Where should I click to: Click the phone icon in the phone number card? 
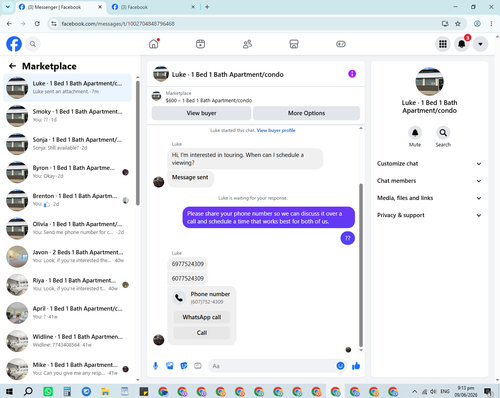click(179, 298)
